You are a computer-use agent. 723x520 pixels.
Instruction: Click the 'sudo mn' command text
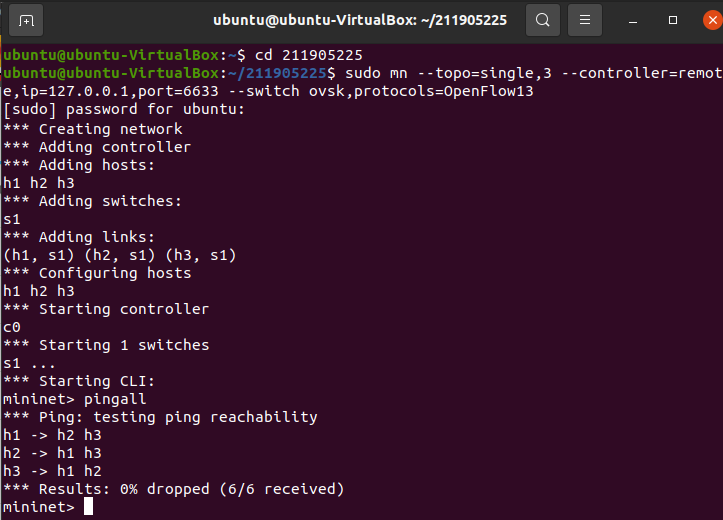pyautogui.click(x=376, y=73)
